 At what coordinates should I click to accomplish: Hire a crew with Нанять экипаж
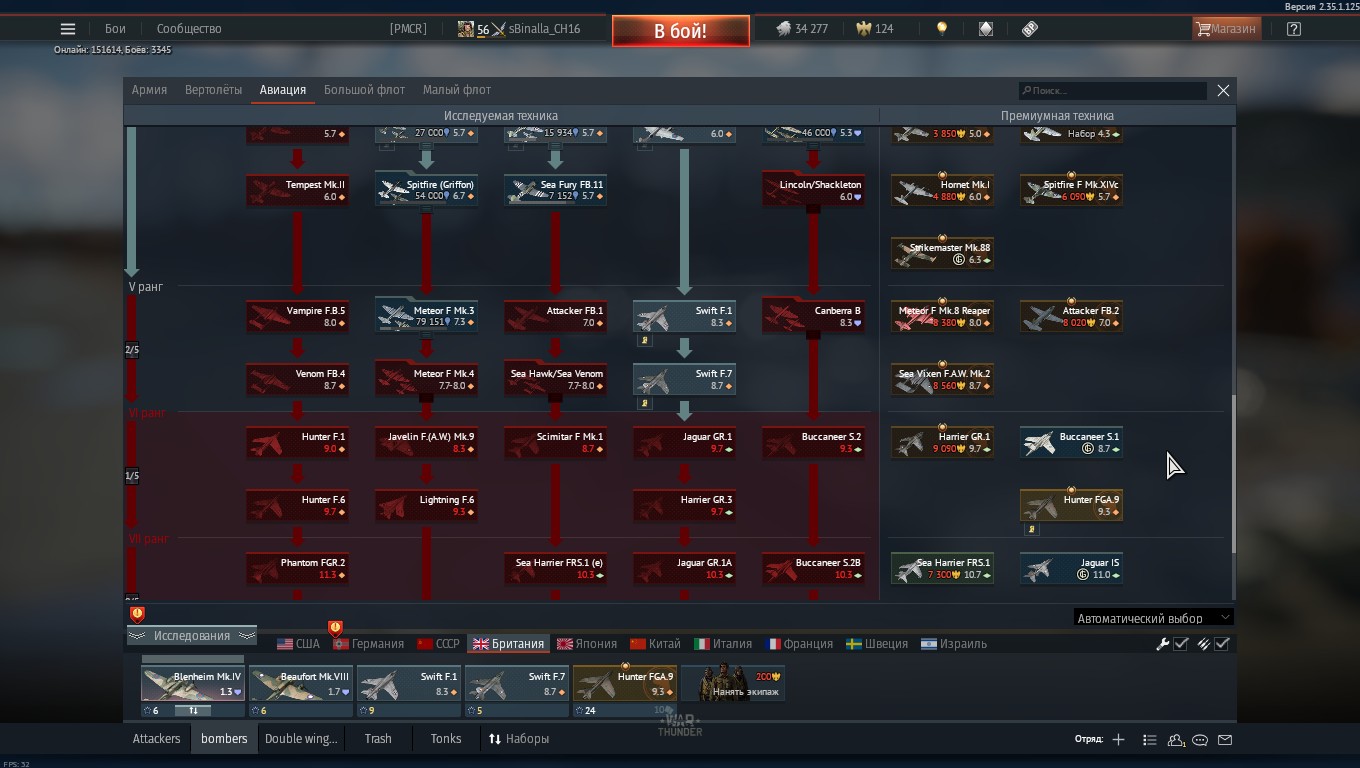(x=733, y=684)
